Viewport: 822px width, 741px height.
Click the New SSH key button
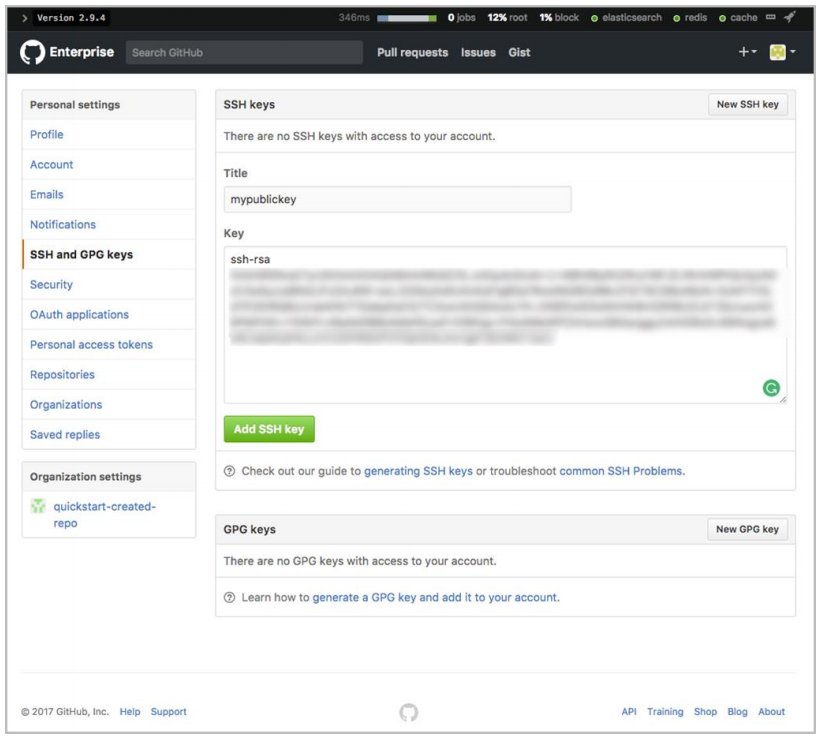tap(748, 104)
